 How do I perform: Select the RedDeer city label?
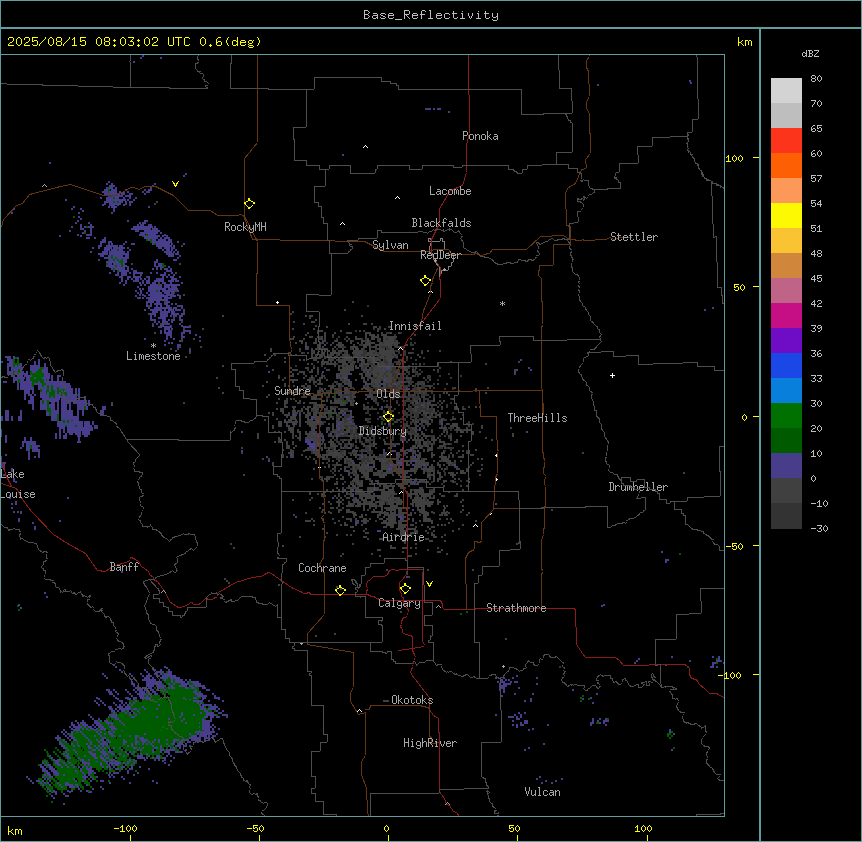click(440, 255)
